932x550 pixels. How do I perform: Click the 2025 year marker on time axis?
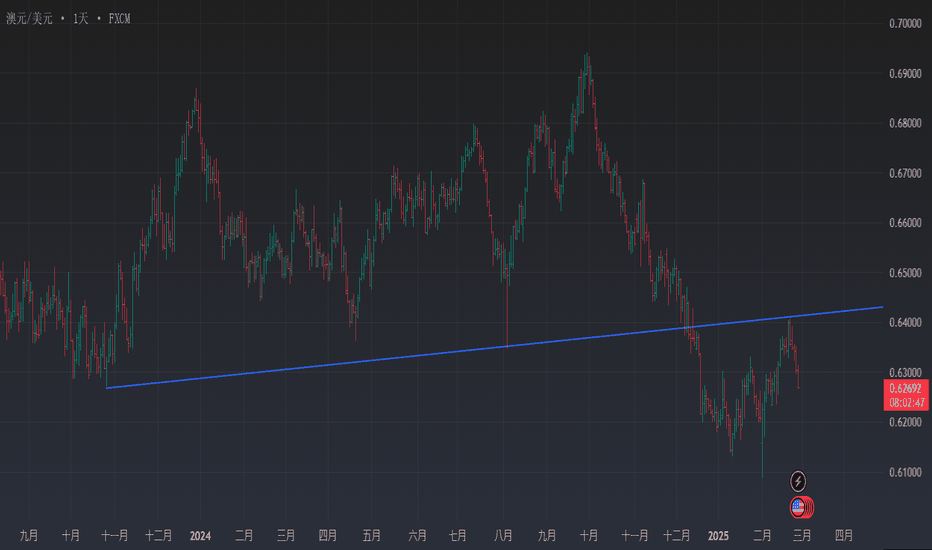point(716,535)
